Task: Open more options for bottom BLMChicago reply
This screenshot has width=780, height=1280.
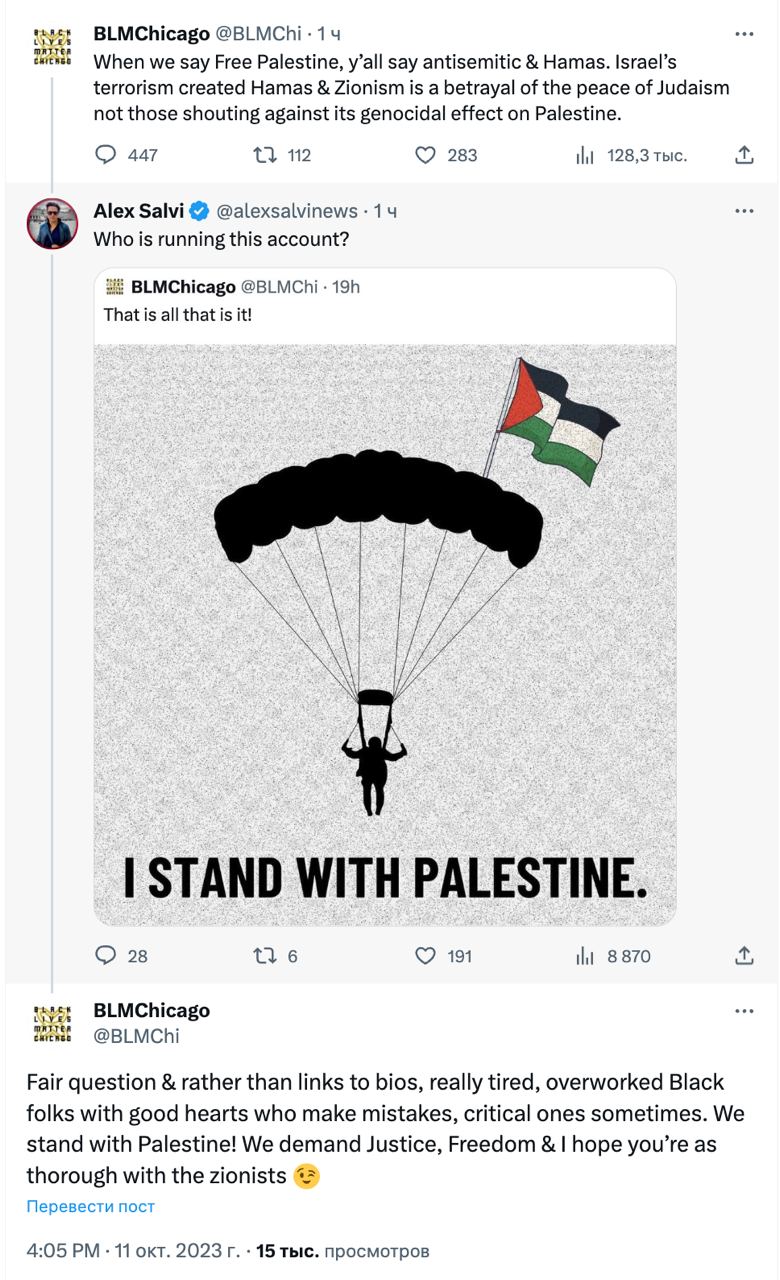Action: [744, 1011]
